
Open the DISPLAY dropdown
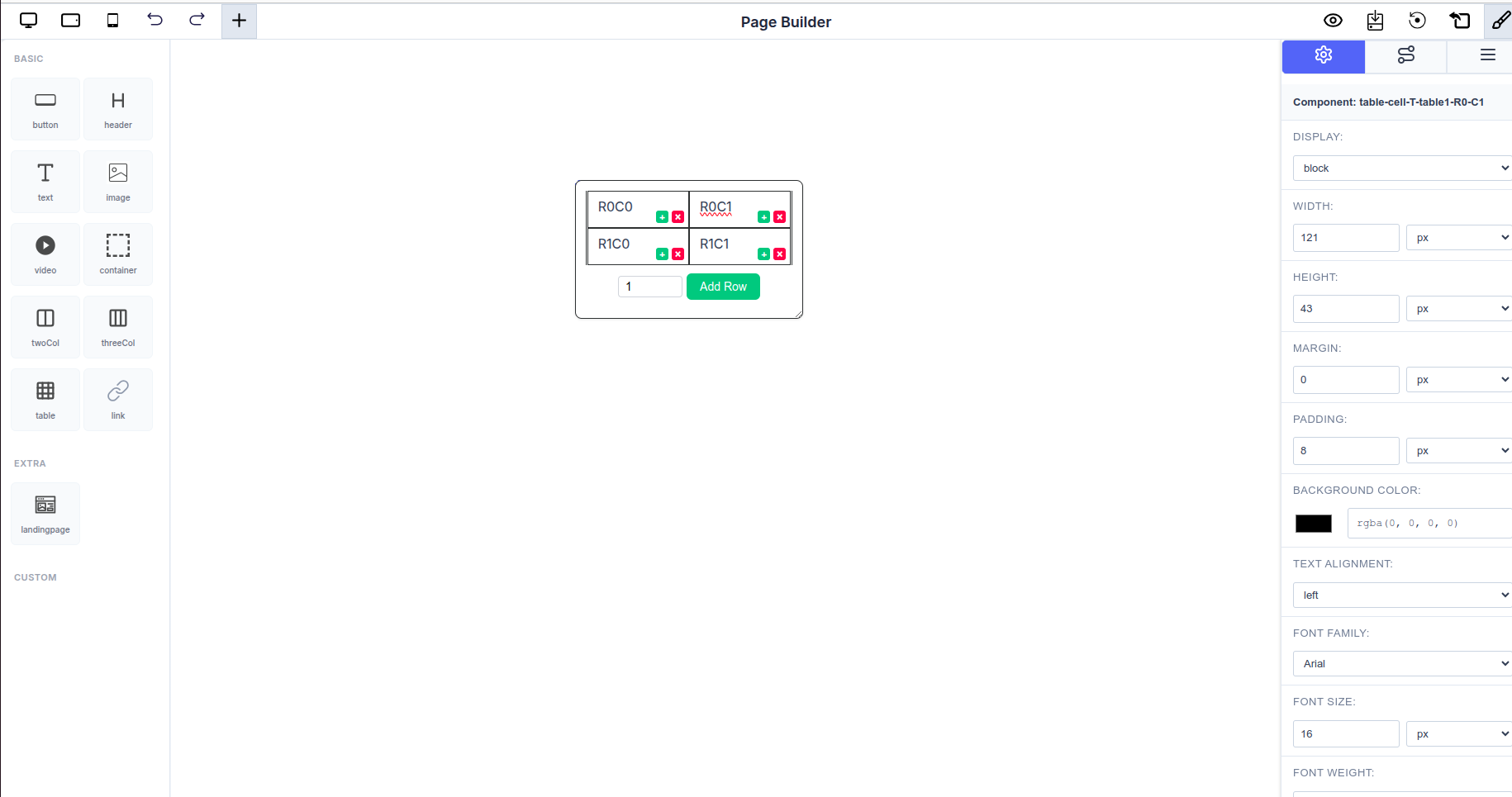tap(1401, 168)
